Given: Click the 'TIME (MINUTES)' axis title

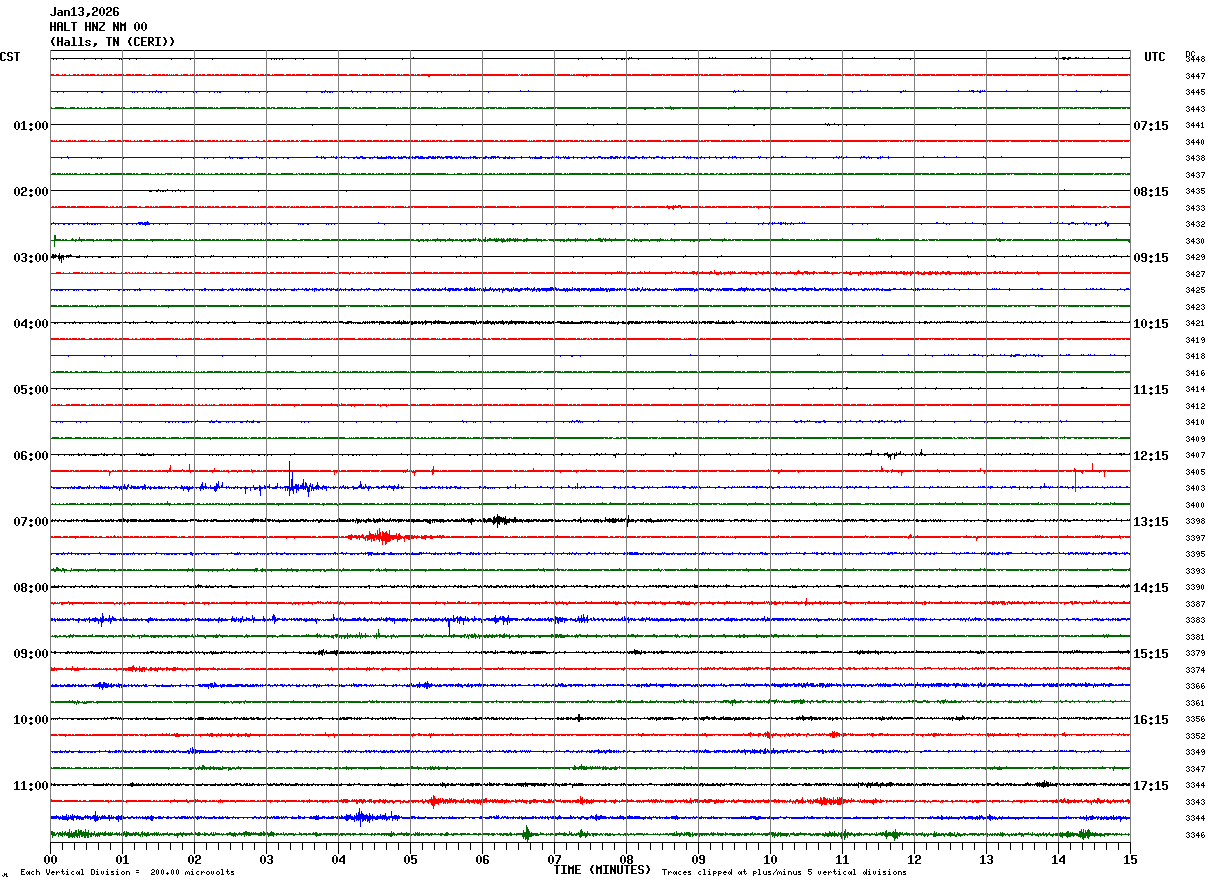Looking at the screenshot, I should (602, 870).
